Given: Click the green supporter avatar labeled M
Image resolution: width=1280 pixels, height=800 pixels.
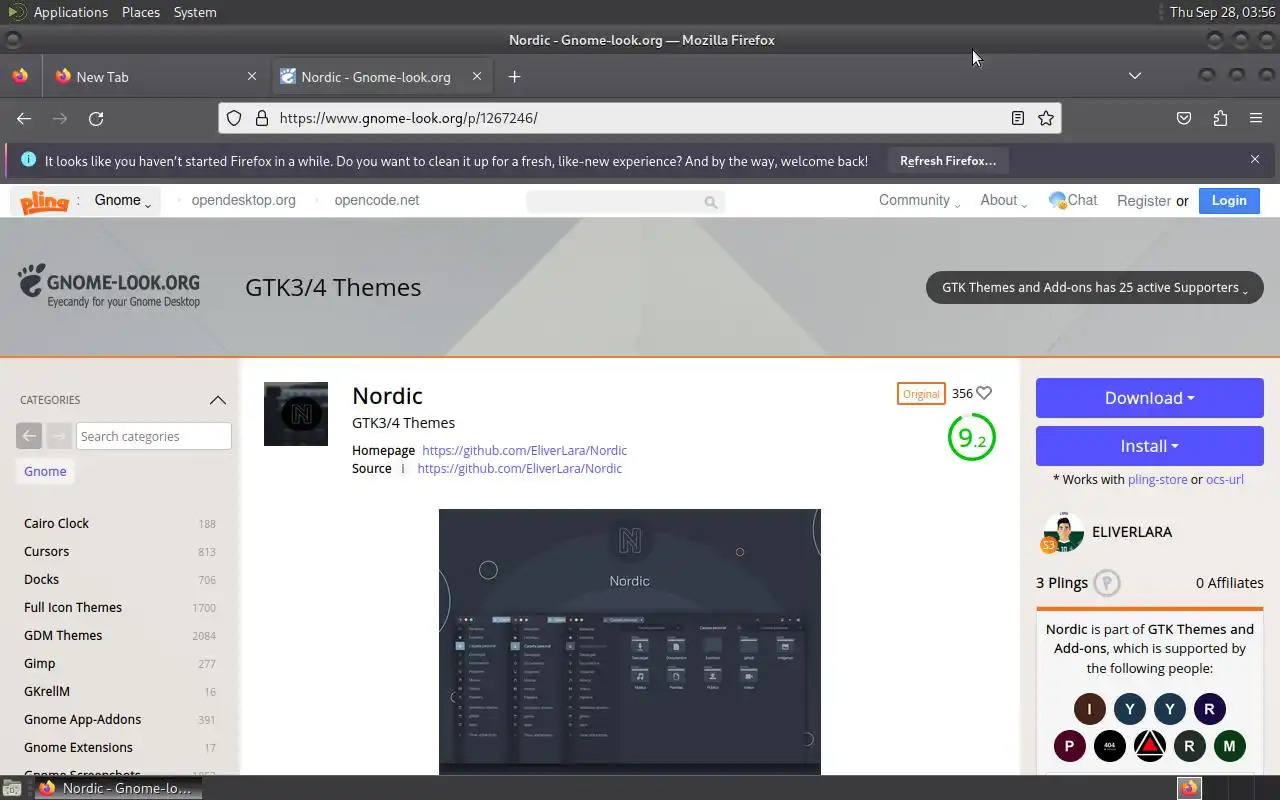Looking at the screenshot, I should click(x=1230, y=745).
